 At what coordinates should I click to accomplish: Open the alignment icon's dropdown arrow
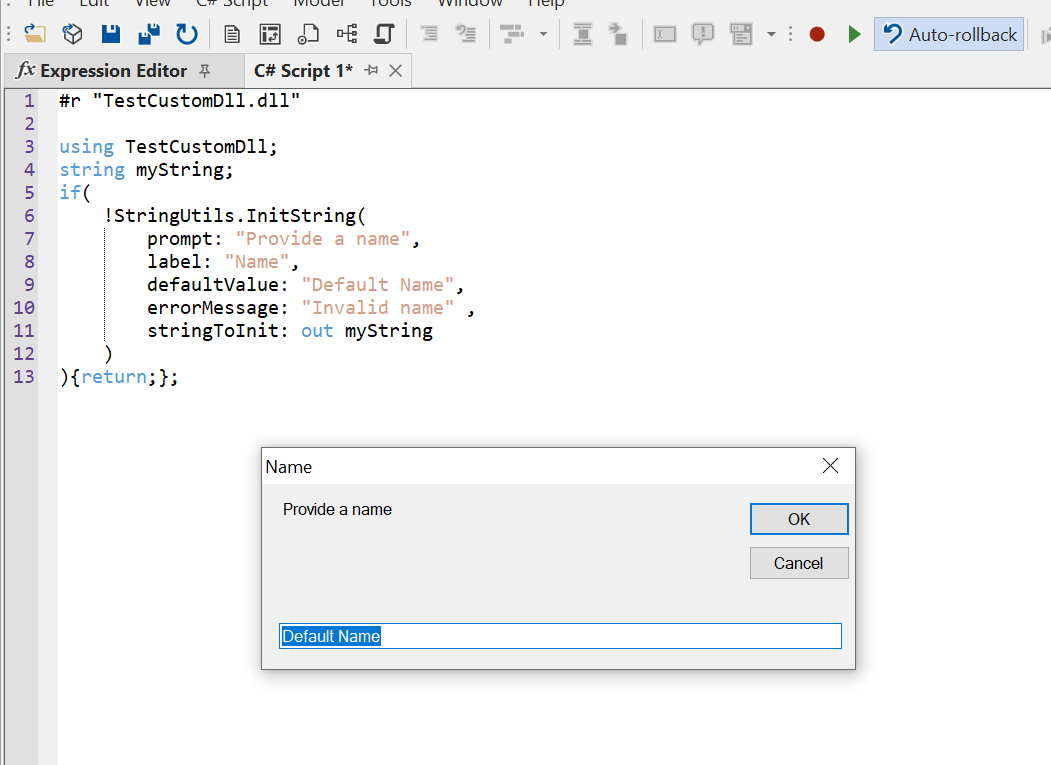tap(545, 33)
